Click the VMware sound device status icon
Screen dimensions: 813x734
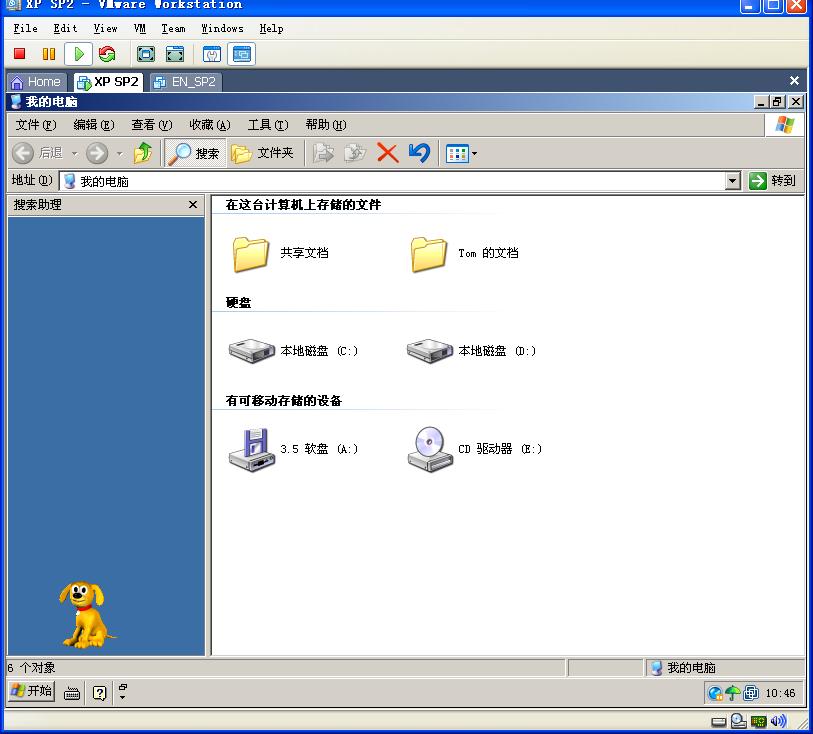point(778,721)
